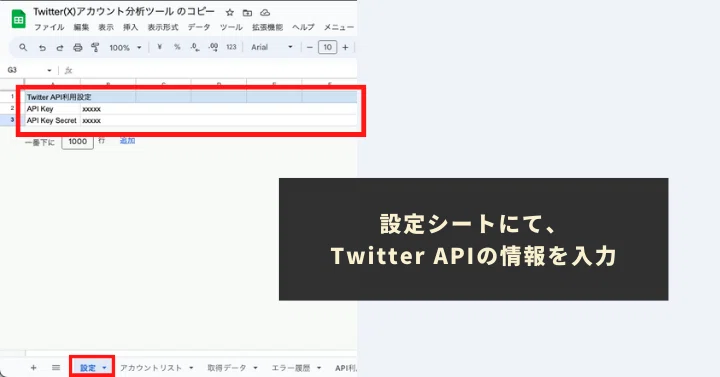
Task: Add a new sheet with plus icon
Action: [x=33, y=368]
